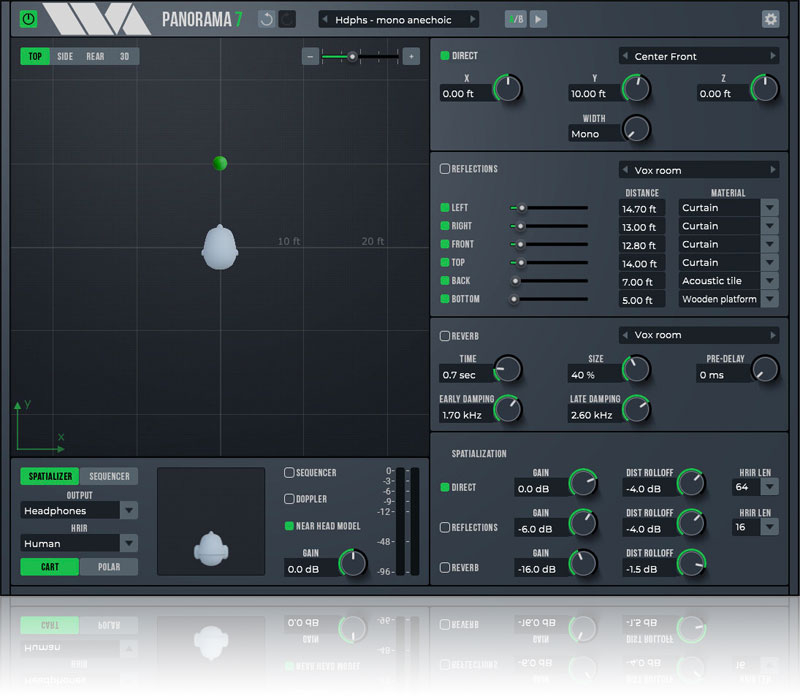This screenshot has width=800, height=696.
Task: Enable the Doppler checkbox
Action: (x=289, y=499)
